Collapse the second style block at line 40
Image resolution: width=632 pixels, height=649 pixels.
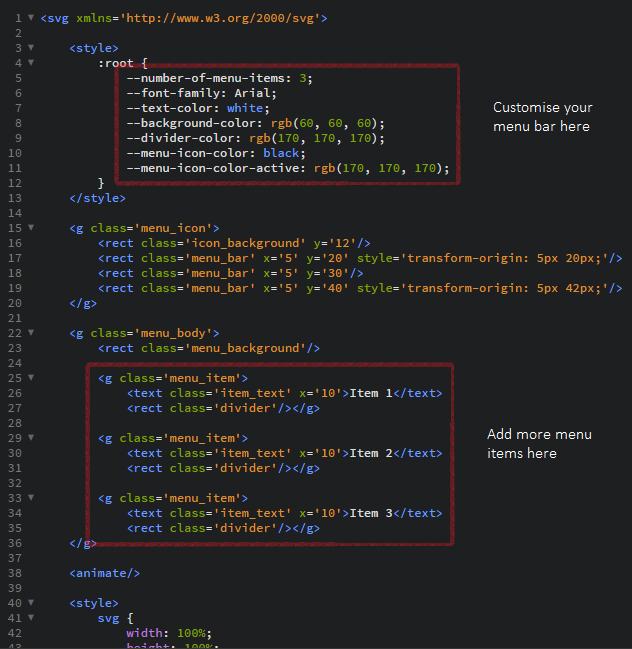(32, 603)
